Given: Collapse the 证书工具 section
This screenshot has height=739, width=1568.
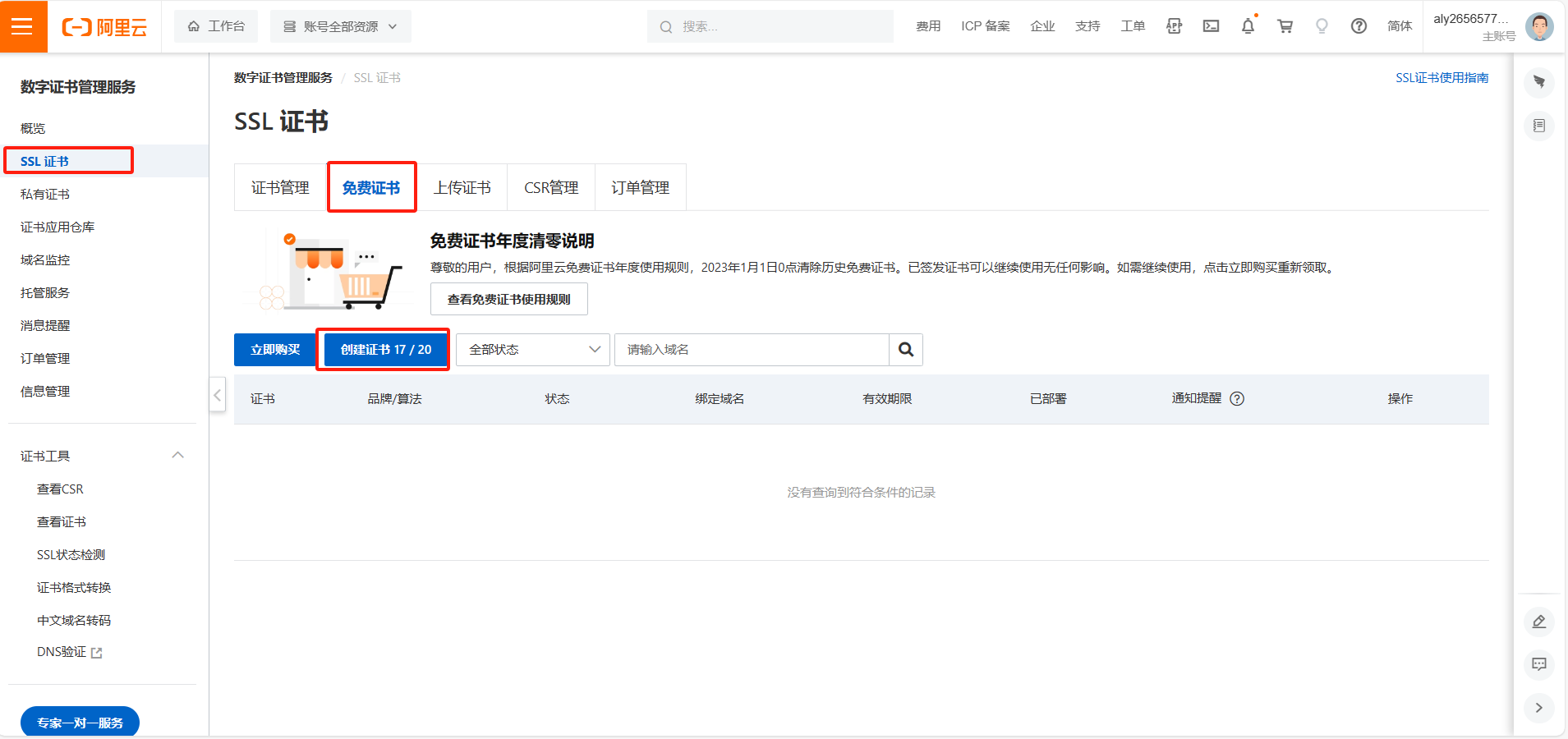Looking at the screenshot, I should click(x=177, y=455).
